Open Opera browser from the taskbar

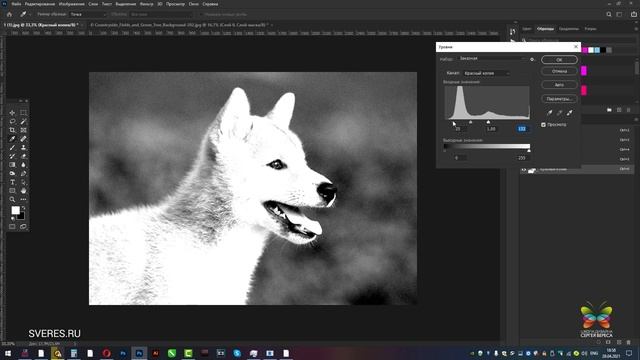point(107,353)
